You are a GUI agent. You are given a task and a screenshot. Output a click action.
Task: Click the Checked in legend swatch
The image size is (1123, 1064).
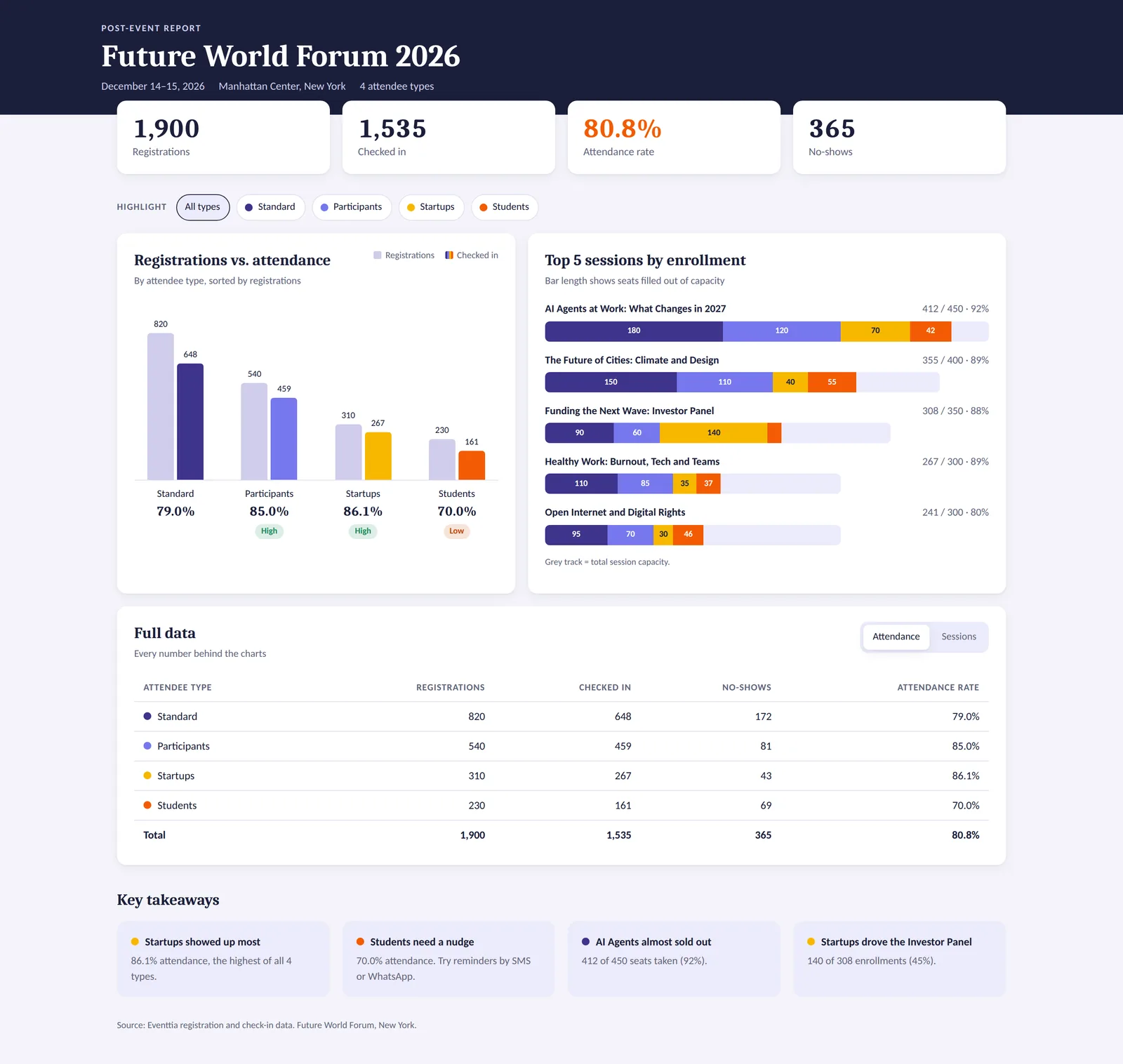click(x=449, y=255)
